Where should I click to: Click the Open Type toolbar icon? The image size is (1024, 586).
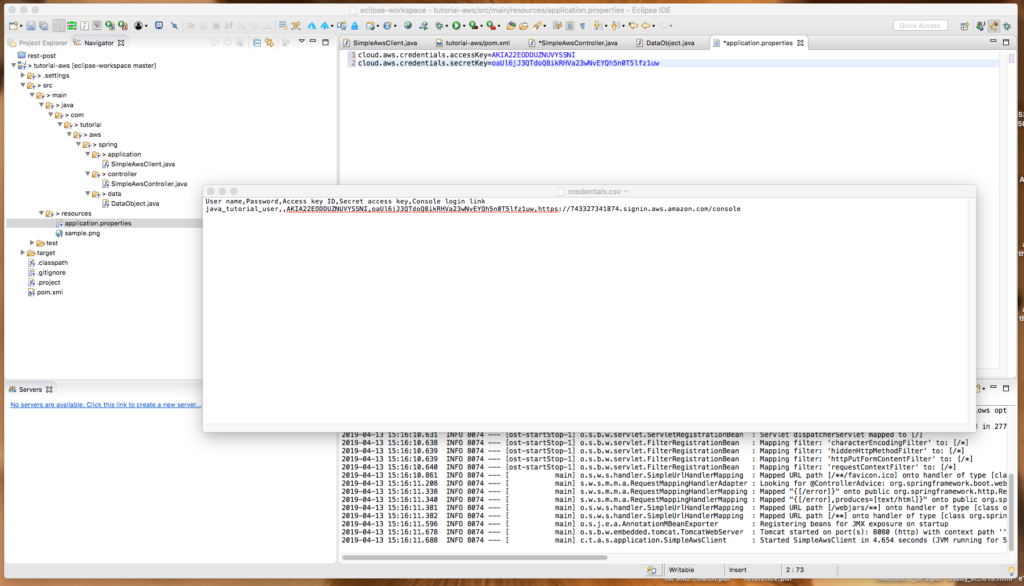pyautogui.click(x=511, y=25)
